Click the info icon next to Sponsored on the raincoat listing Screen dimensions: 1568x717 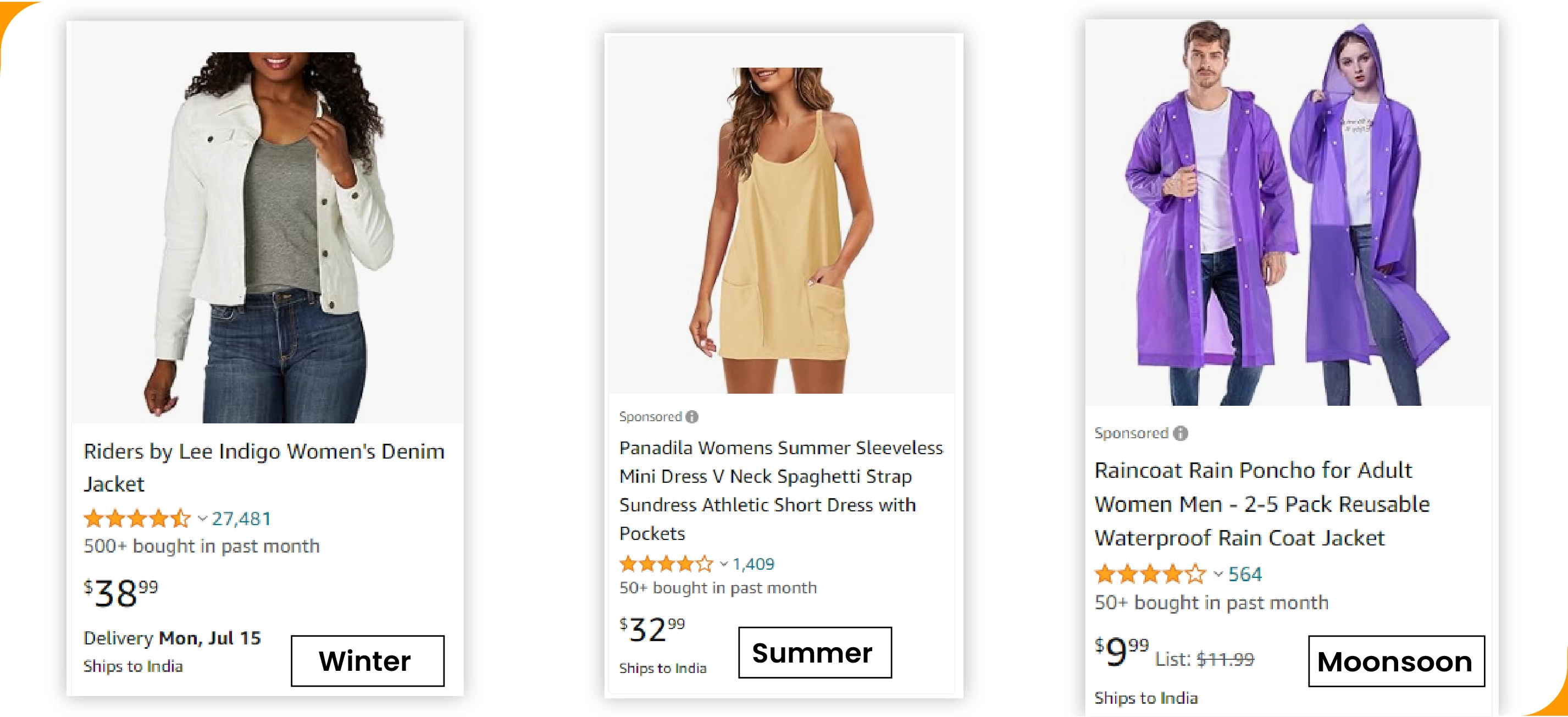pyautogui.click(x=1181, y=433)
